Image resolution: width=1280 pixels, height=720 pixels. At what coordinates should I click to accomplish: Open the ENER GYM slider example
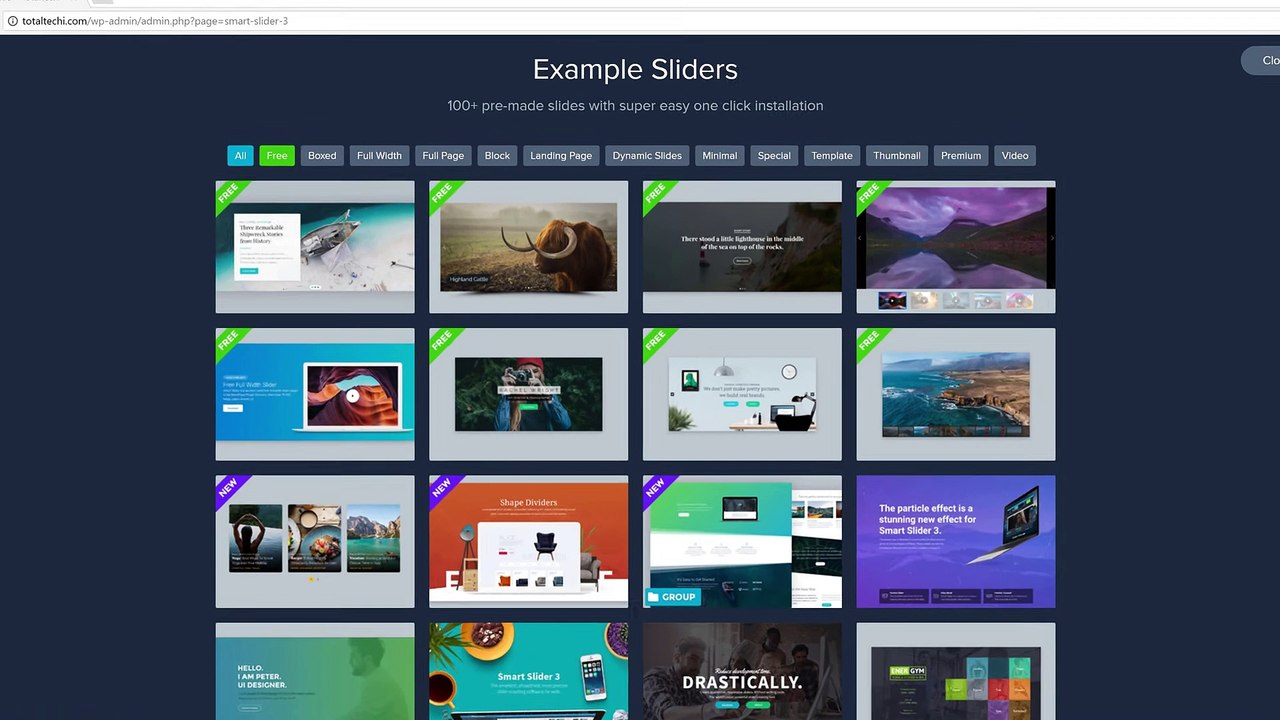956,671
